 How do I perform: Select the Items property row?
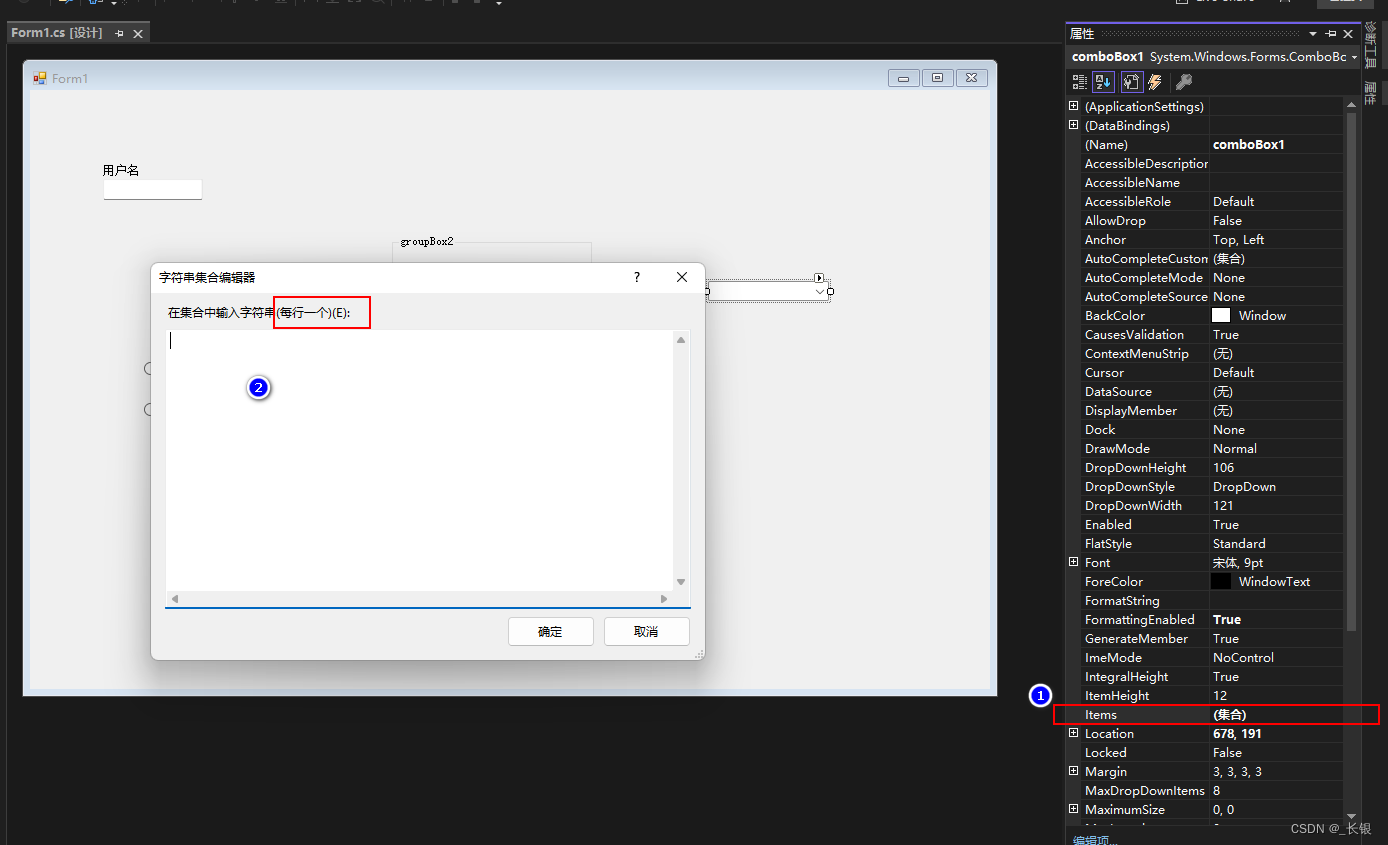[1205, 714]
